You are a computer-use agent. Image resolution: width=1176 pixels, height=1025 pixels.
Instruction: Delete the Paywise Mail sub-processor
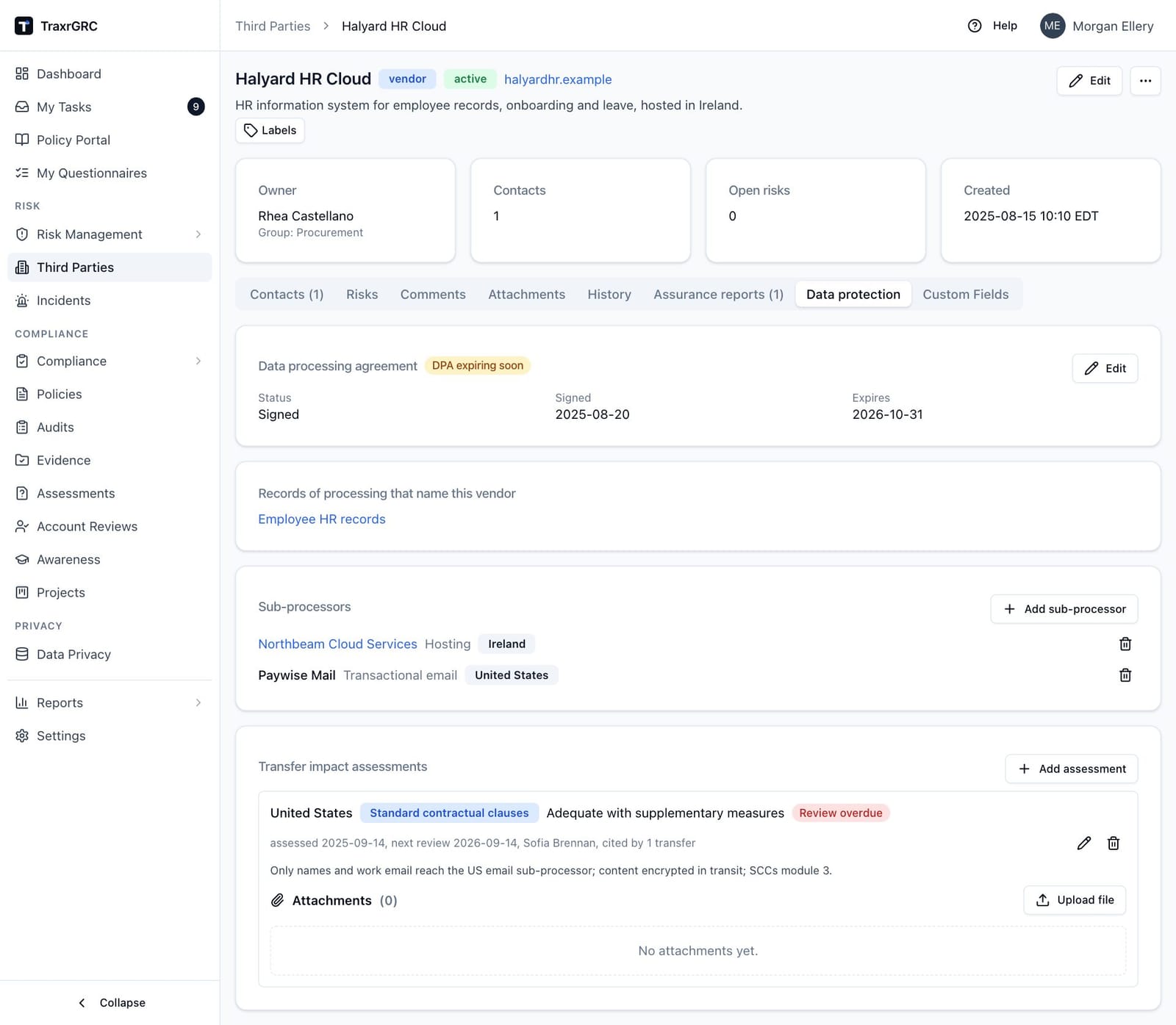[x=1125, y=675]
